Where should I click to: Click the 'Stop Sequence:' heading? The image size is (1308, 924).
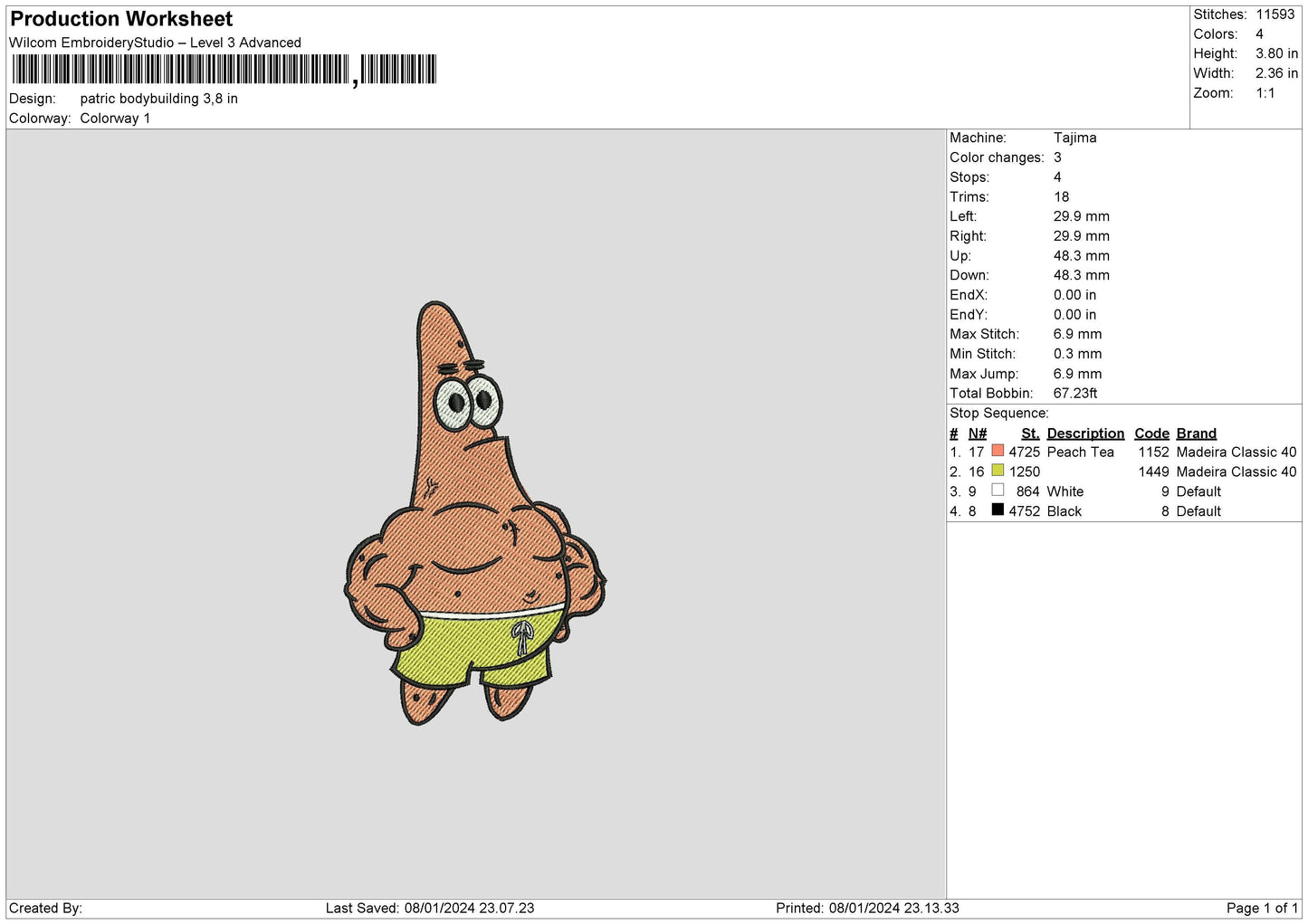(x=999, y=414)
